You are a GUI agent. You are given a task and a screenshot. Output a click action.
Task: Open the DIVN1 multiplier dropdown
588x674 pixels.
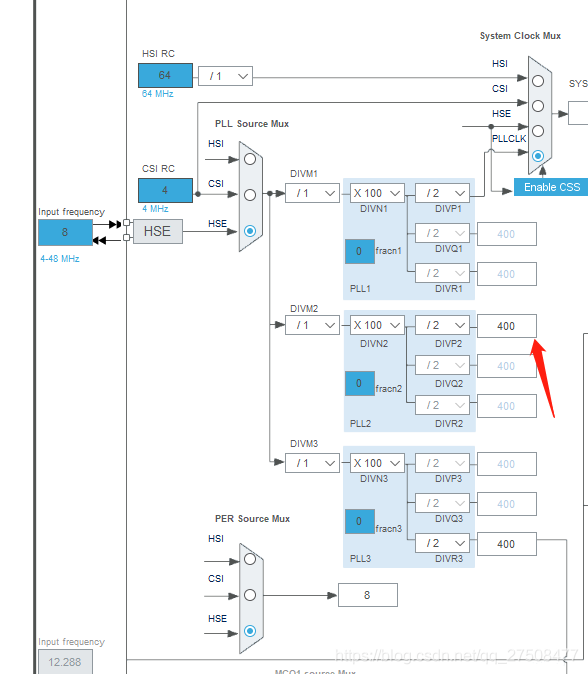tap(377, 193)
